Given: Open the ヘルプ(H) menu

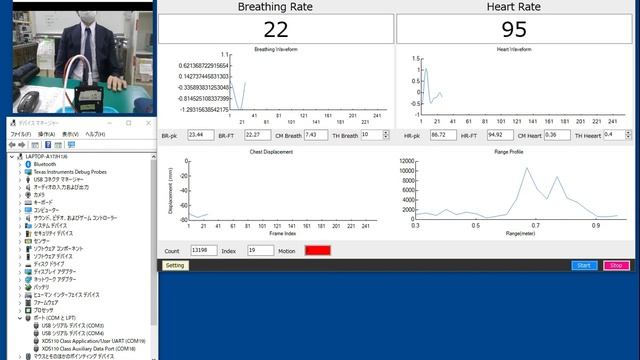Looking at the screenshot, I should click(95, 134).
